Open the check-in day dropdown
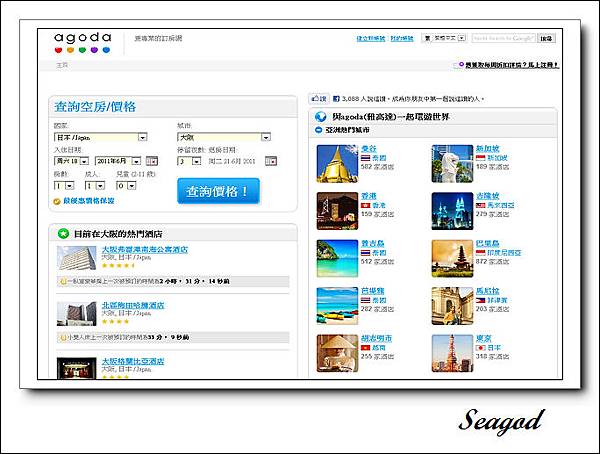The image size is (600, 454). [x=72, y=161]
